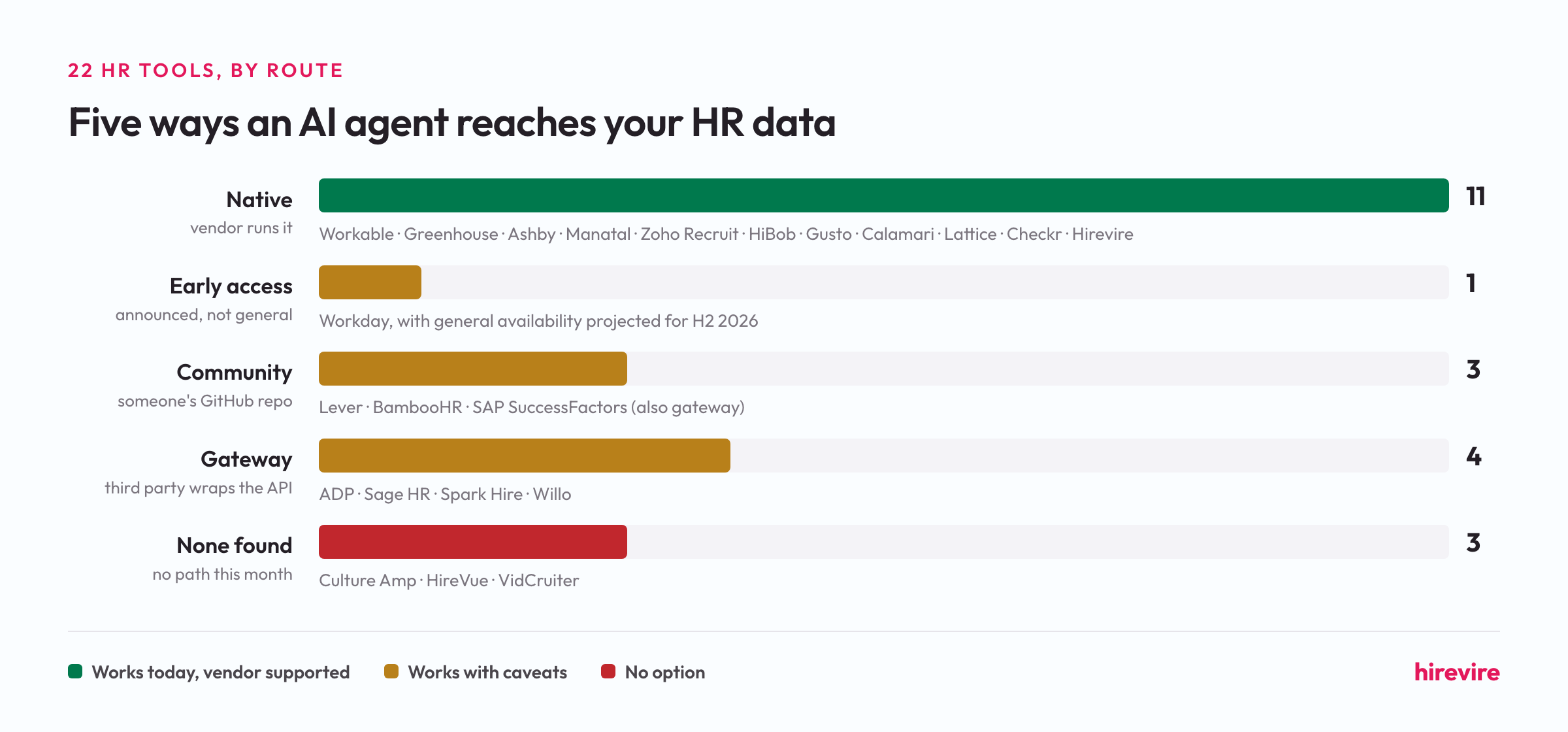Click the count '1' beside Early access bar
The width and height of the screenshot is (1568, 732).
(1471, 283)
